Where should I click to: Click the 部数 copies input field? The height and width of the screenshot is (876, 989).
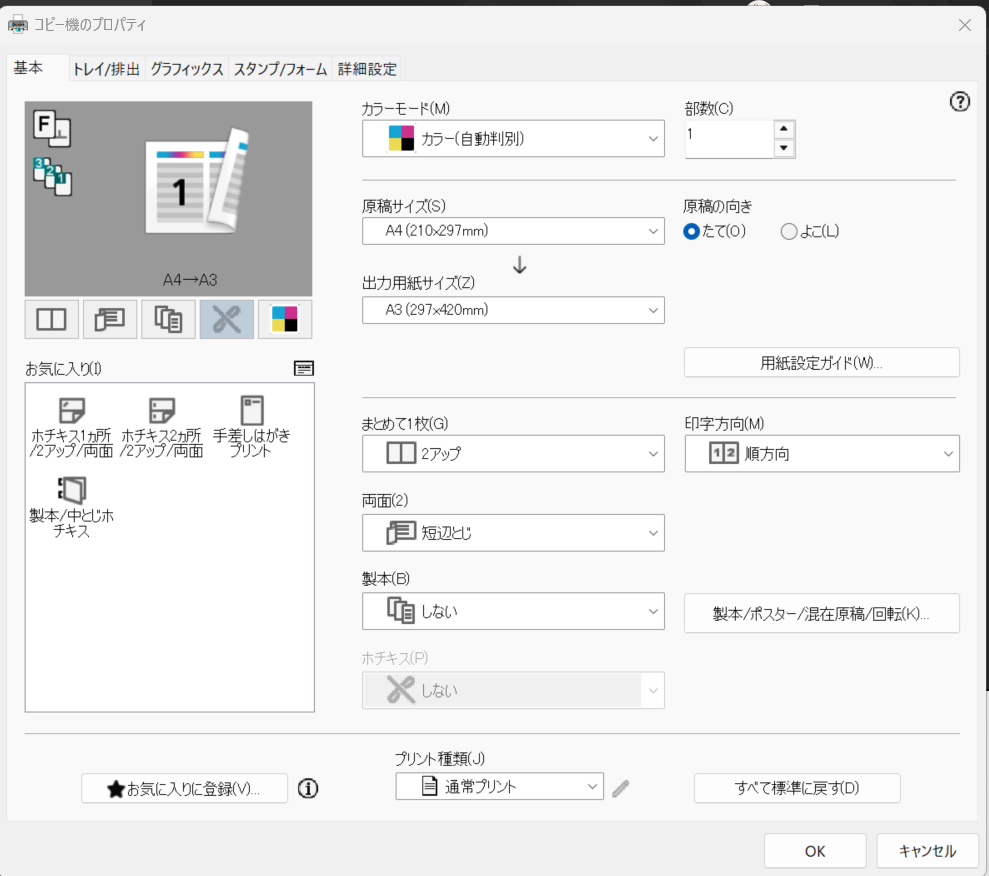[x=728, y=138]
